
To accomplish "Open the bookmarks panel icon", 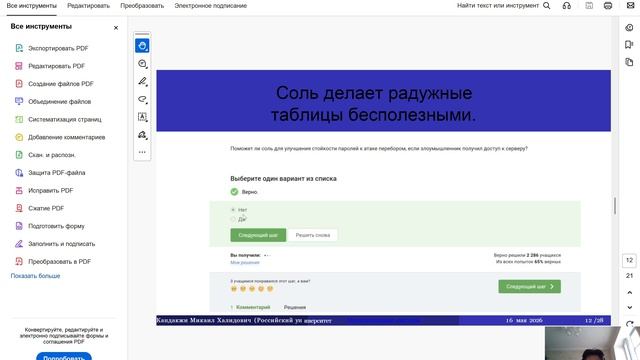I will pyautogui.click(x=629, y=44).
